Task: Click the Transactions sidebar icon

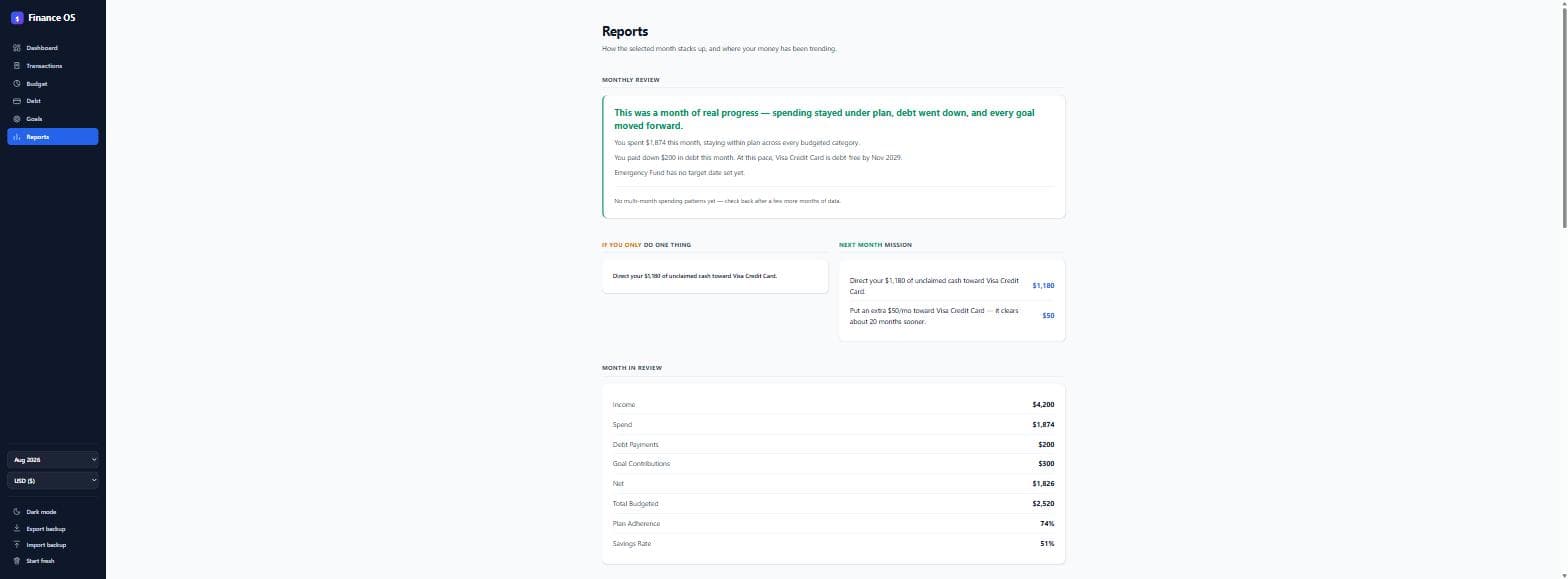Action: tap(17, 66)
